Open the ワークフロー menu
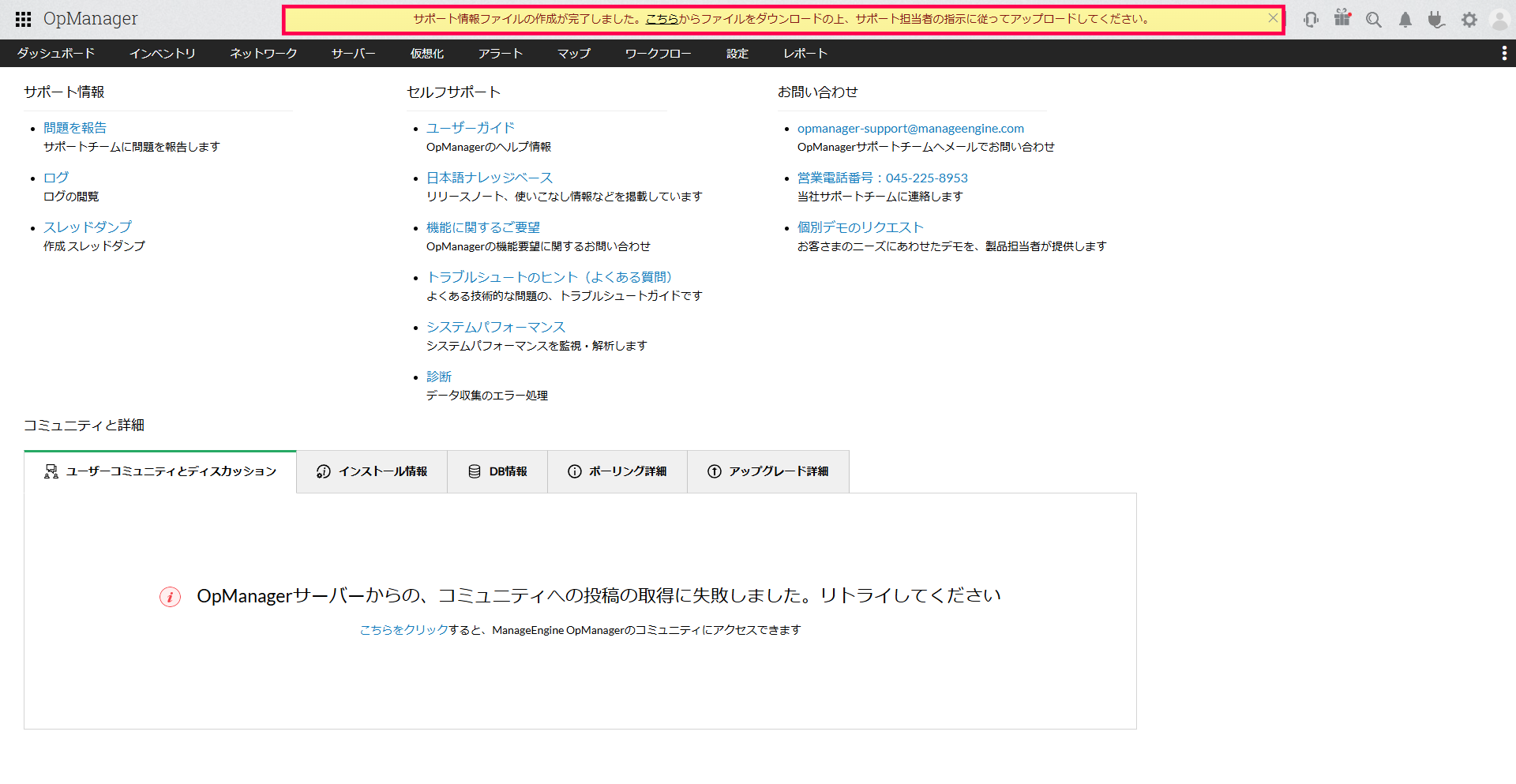The width and height of the screenshot is (1516, 784). tap(659, 53)
